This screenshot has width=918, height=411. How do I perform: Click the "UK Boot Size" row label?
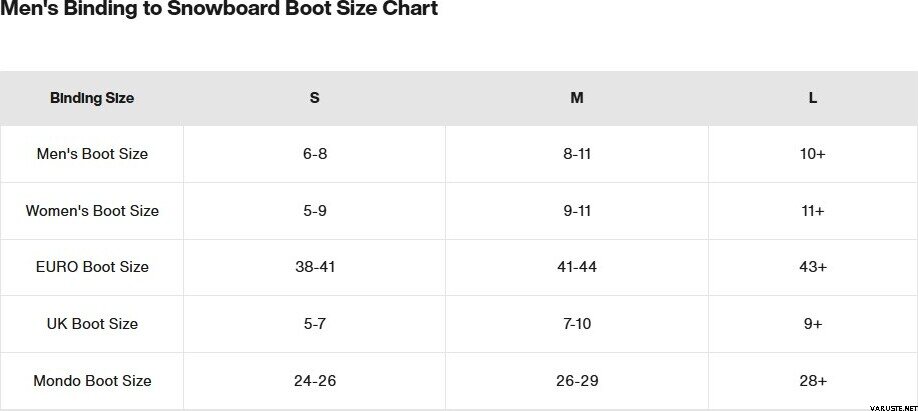coord(92,324)
